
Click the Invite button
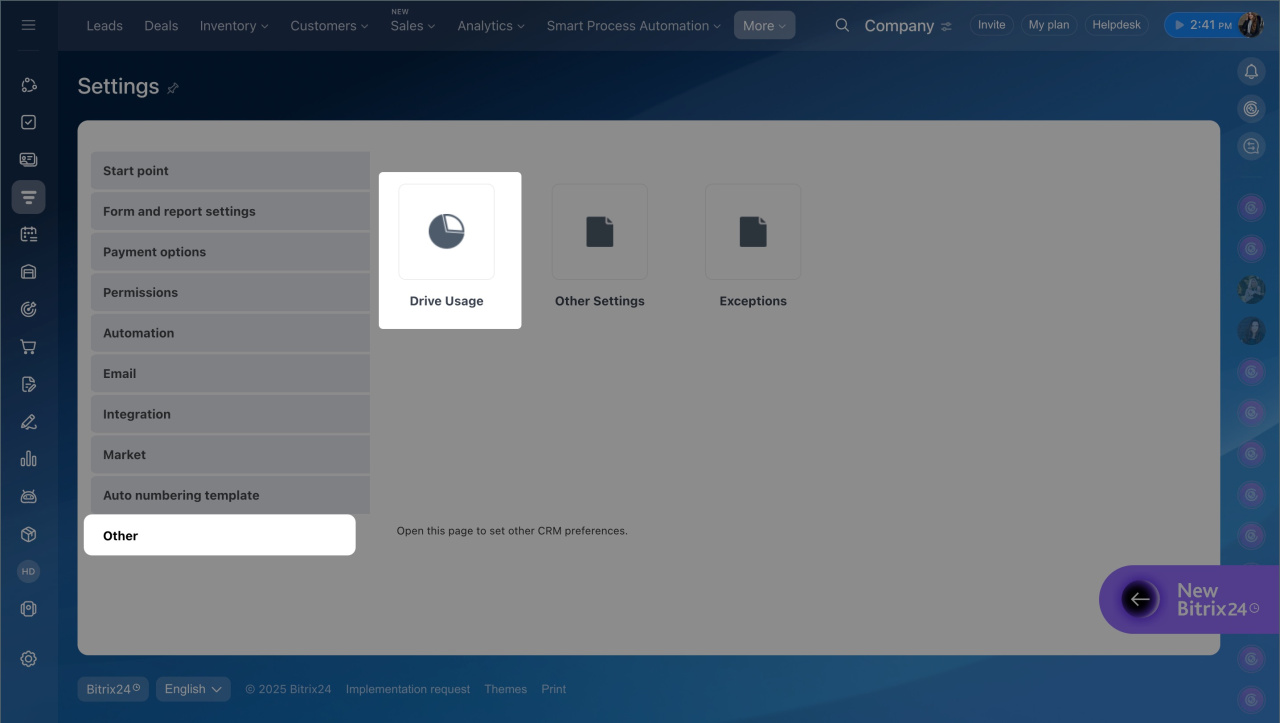tap(991, 25)
